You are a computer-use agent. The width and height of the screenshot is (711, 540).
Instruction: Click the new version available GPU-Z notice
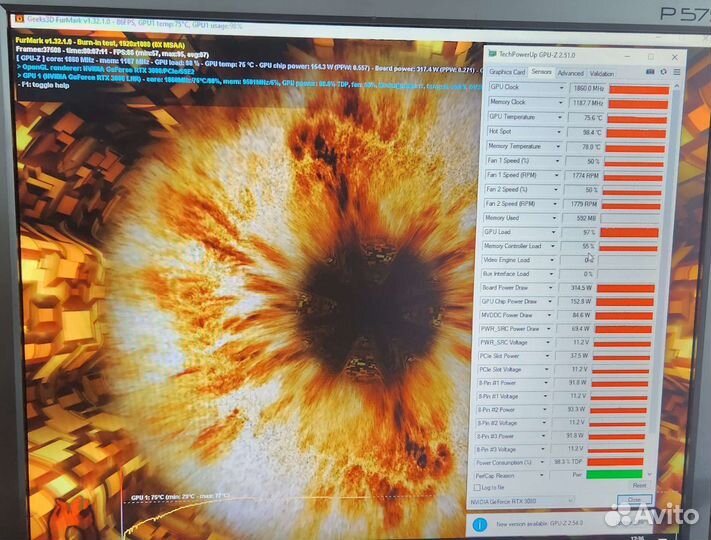(x=539, y=524)
